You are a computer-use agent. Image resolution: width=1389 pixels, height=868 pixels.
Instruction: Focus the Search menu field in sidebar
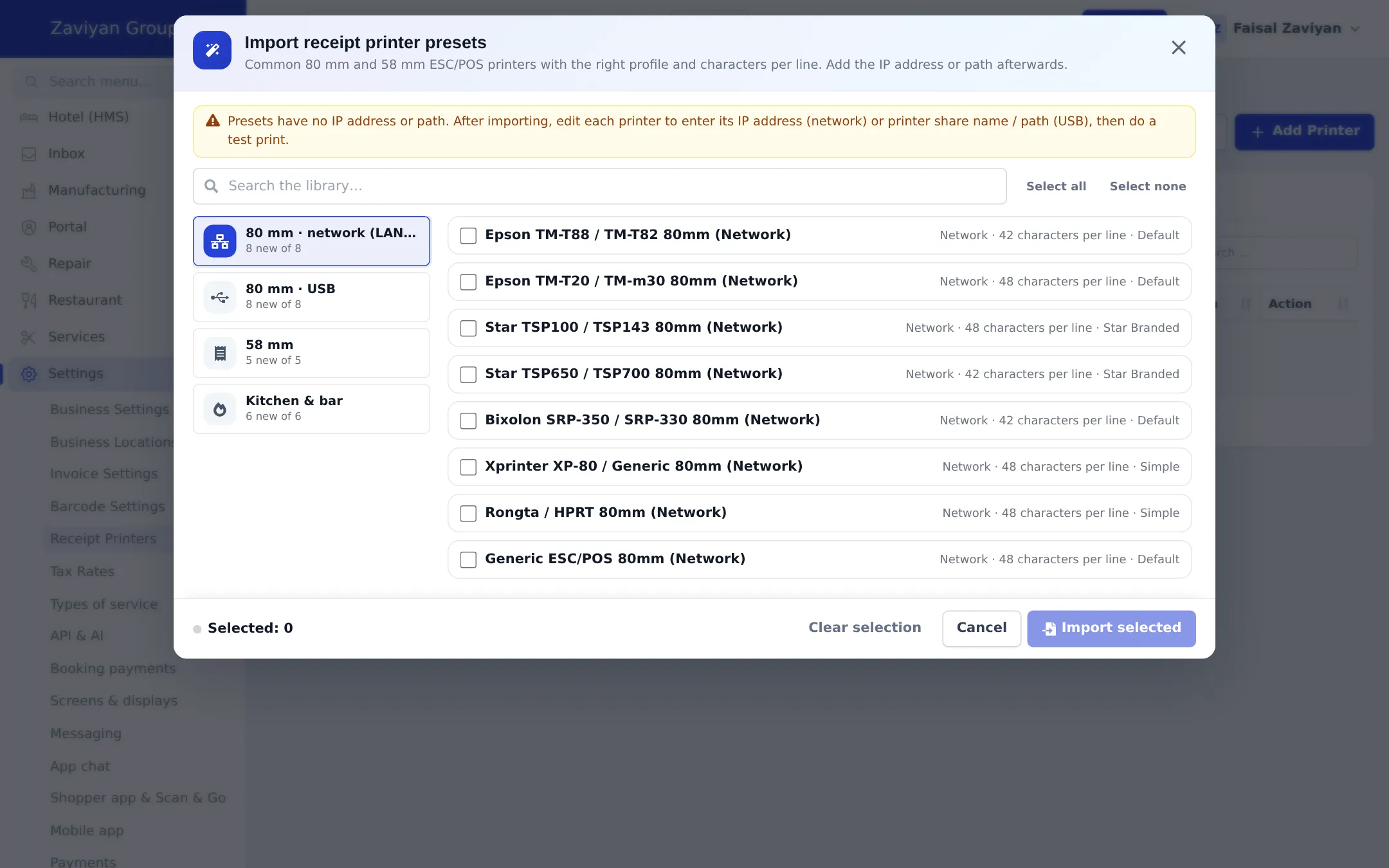pyautogui.click(x=93, y=82)
